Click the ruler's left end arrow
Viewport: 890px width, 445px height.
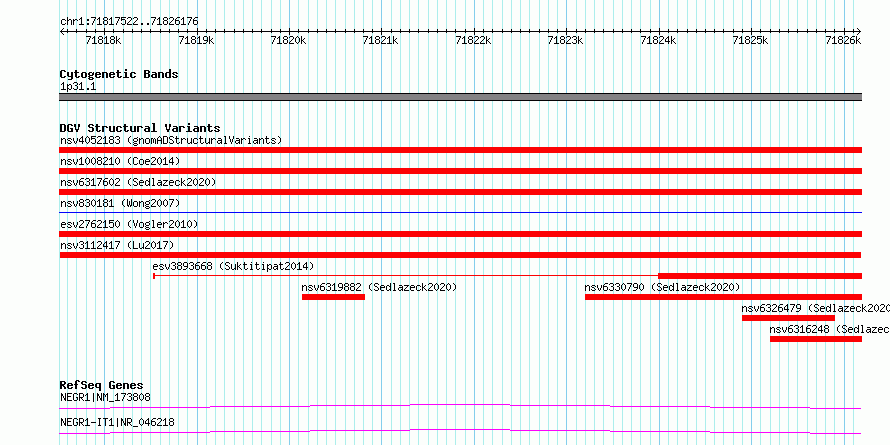[x=62, y=31]
